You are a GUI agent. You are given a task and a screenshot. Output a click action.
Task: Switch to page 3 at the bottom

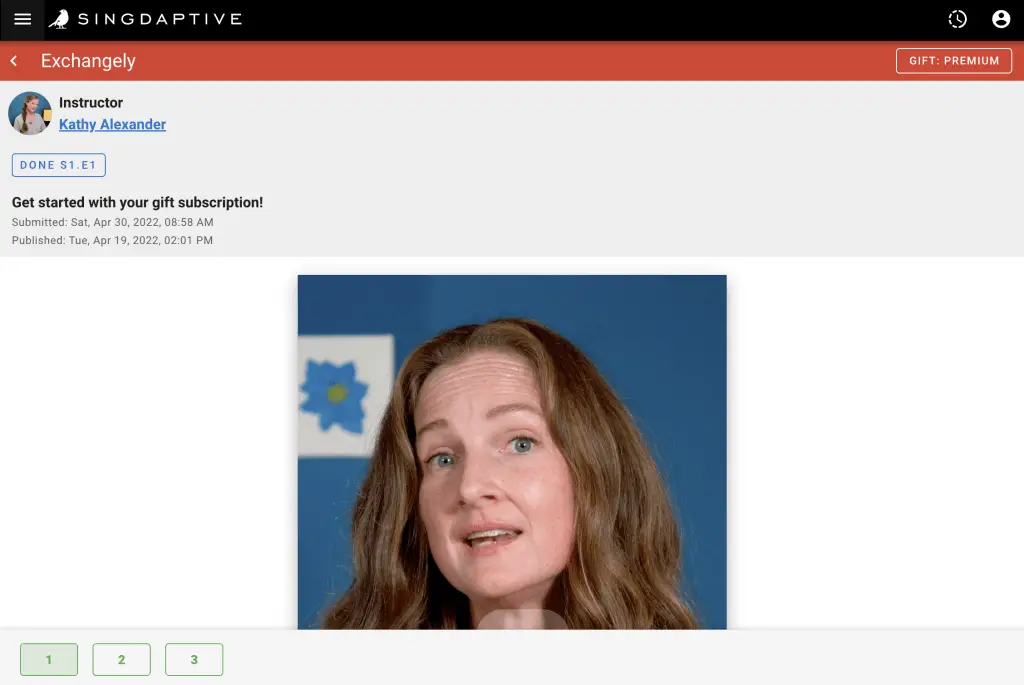click(194, 660)
